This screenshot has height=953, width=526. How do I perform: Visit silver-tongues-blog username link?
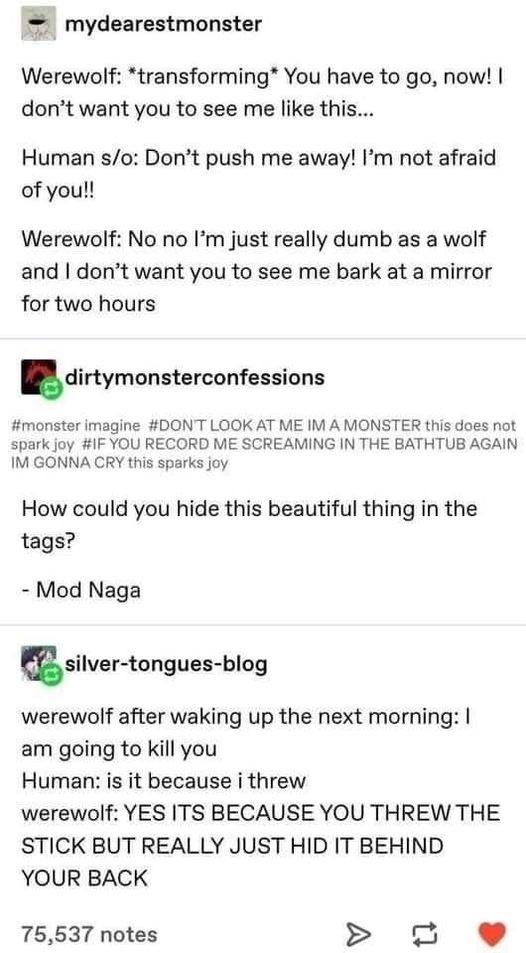[x=165, y=663]
